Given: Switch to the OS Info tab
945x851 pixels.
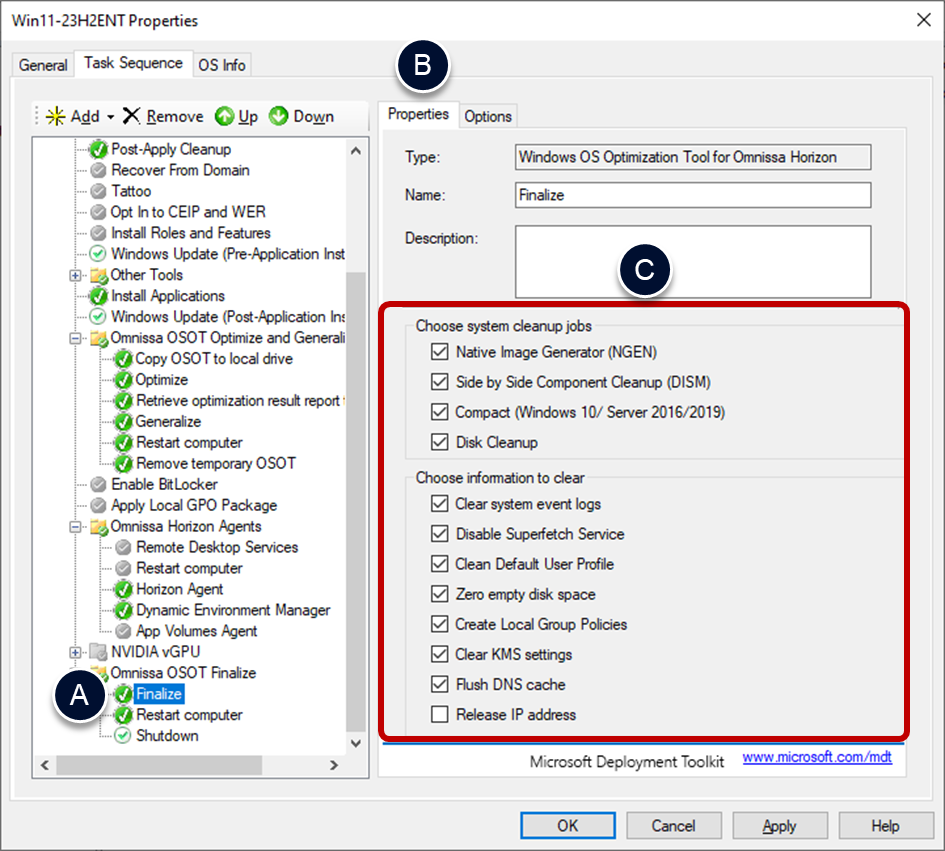Looking at the screenshot, I should pyautogui.click(x=221, y=65).
